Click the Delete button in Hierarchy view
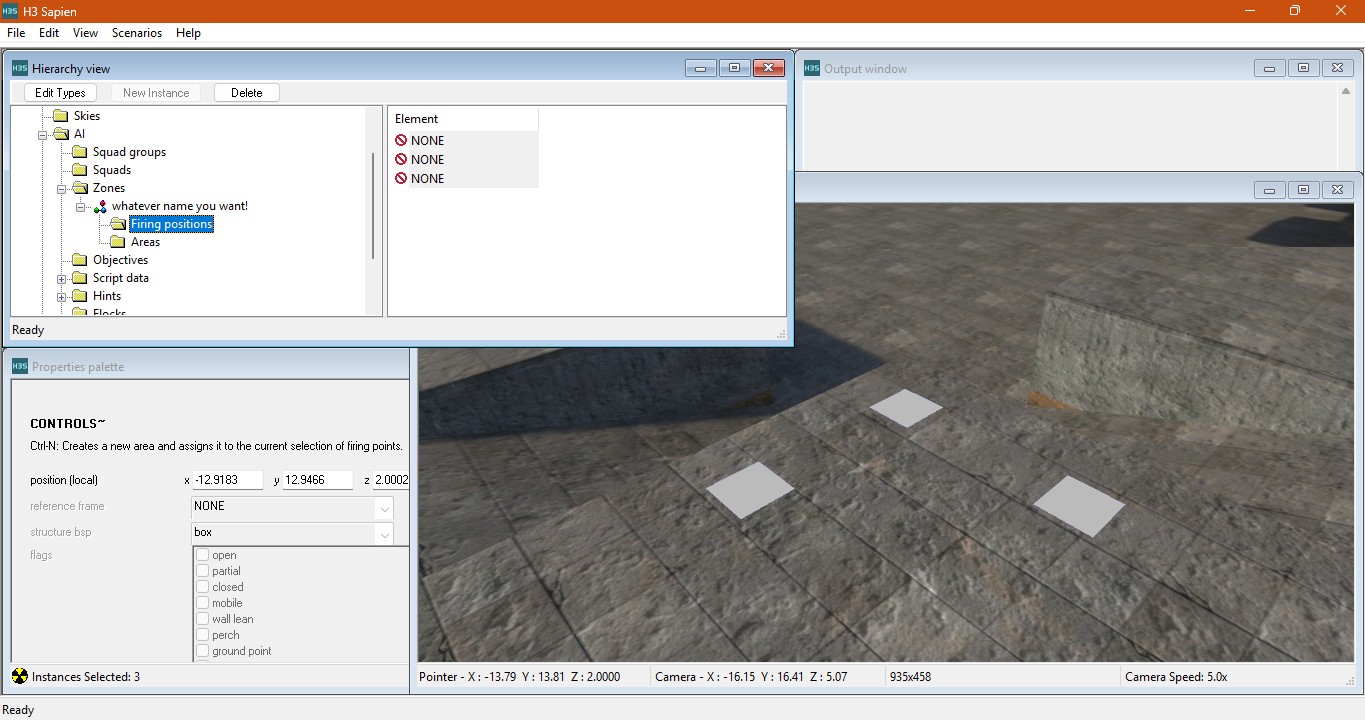The width and height of the screenshot is (1365, 720). coord(247,93)
